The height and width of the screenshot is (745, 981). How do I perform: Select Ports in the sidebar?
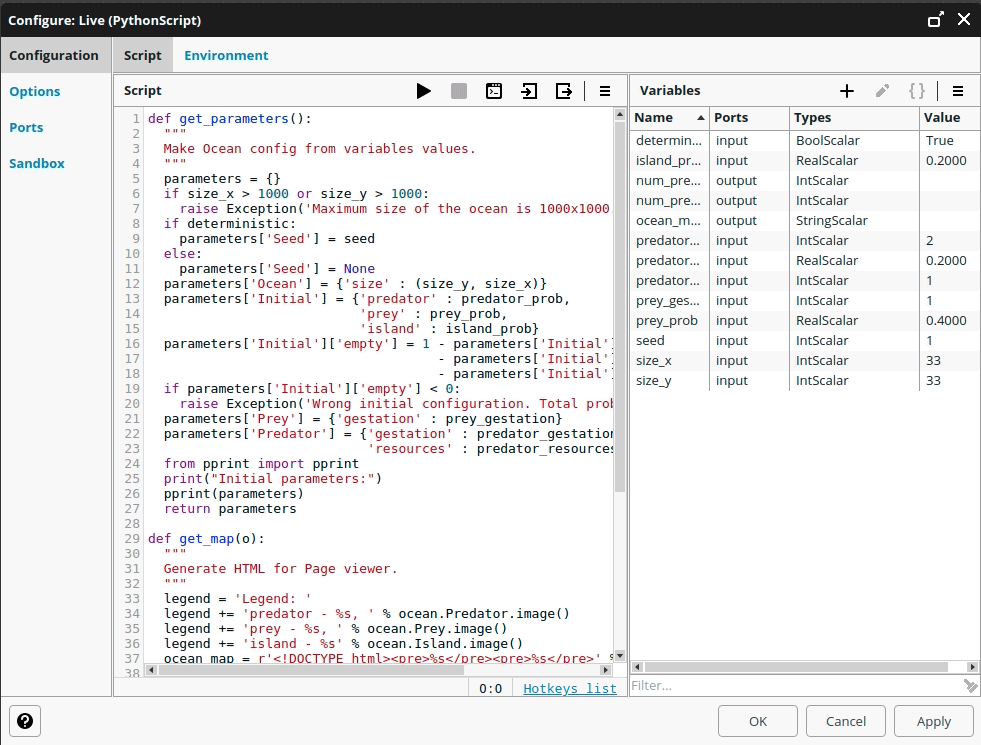26,128
